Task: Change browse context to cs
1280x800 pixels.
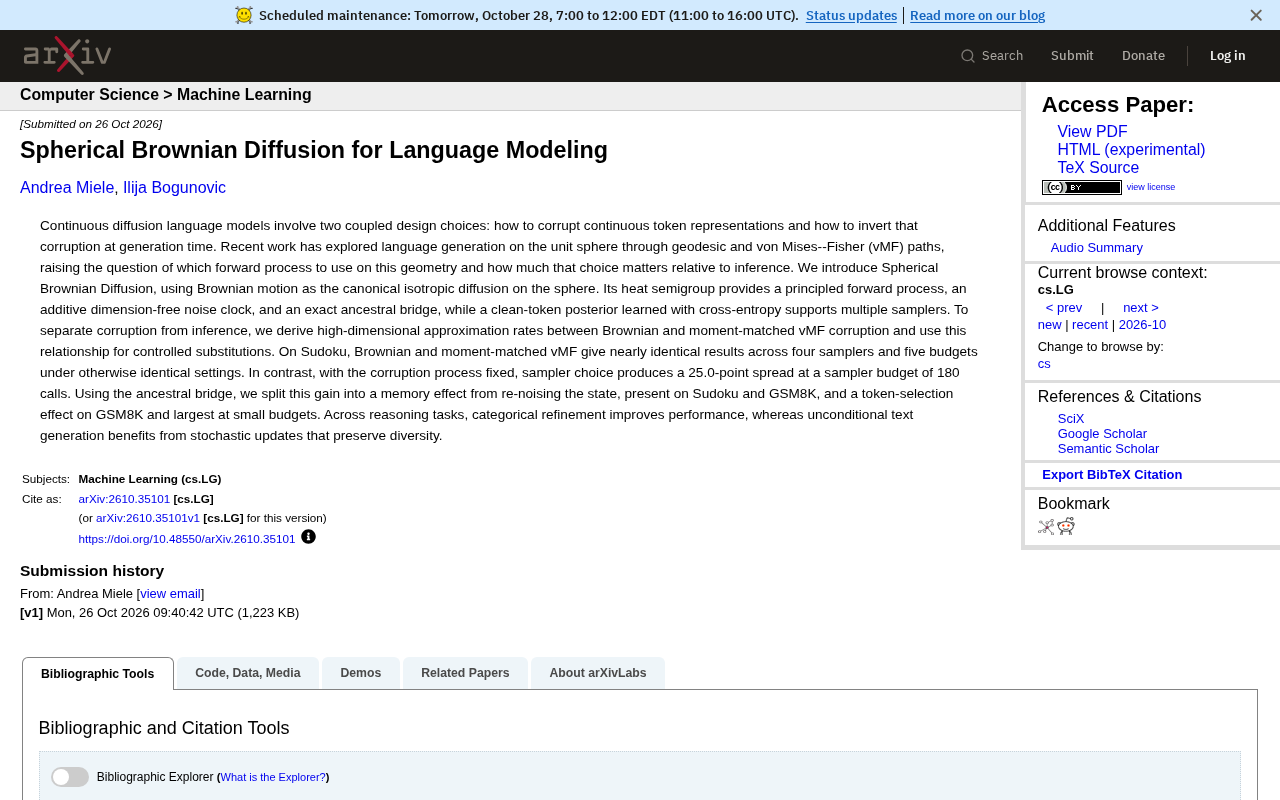Action: tap(1044, 364)
